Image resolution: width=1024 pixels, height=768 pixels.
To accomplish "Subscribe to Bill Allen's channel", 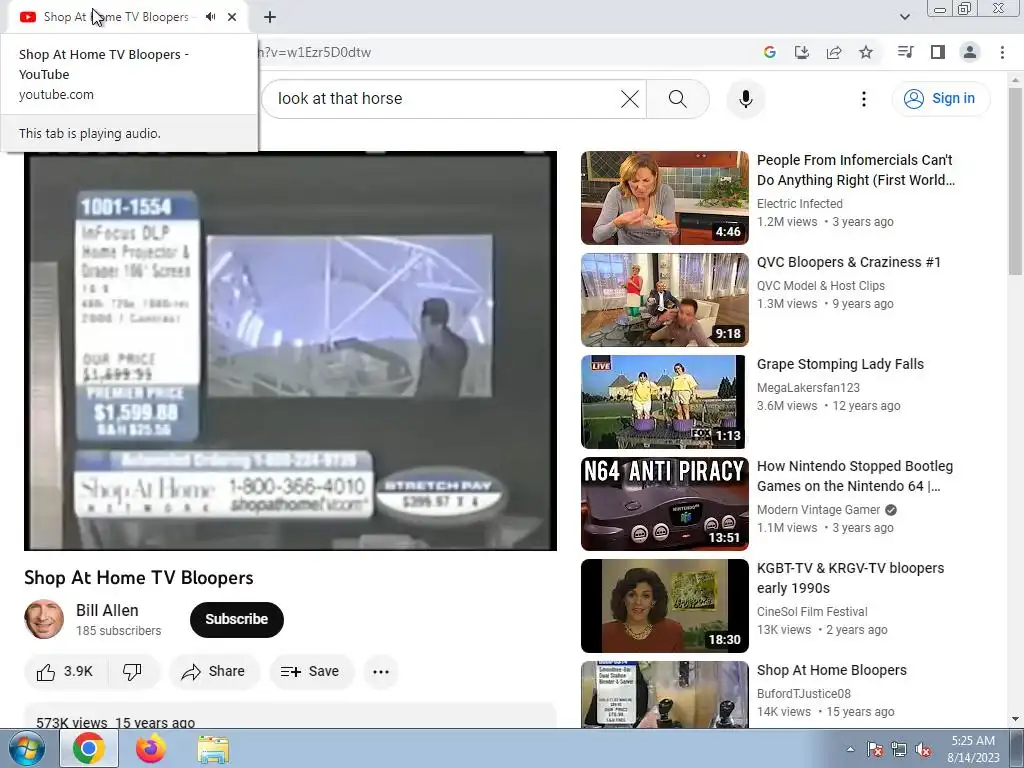I will 236,619.
